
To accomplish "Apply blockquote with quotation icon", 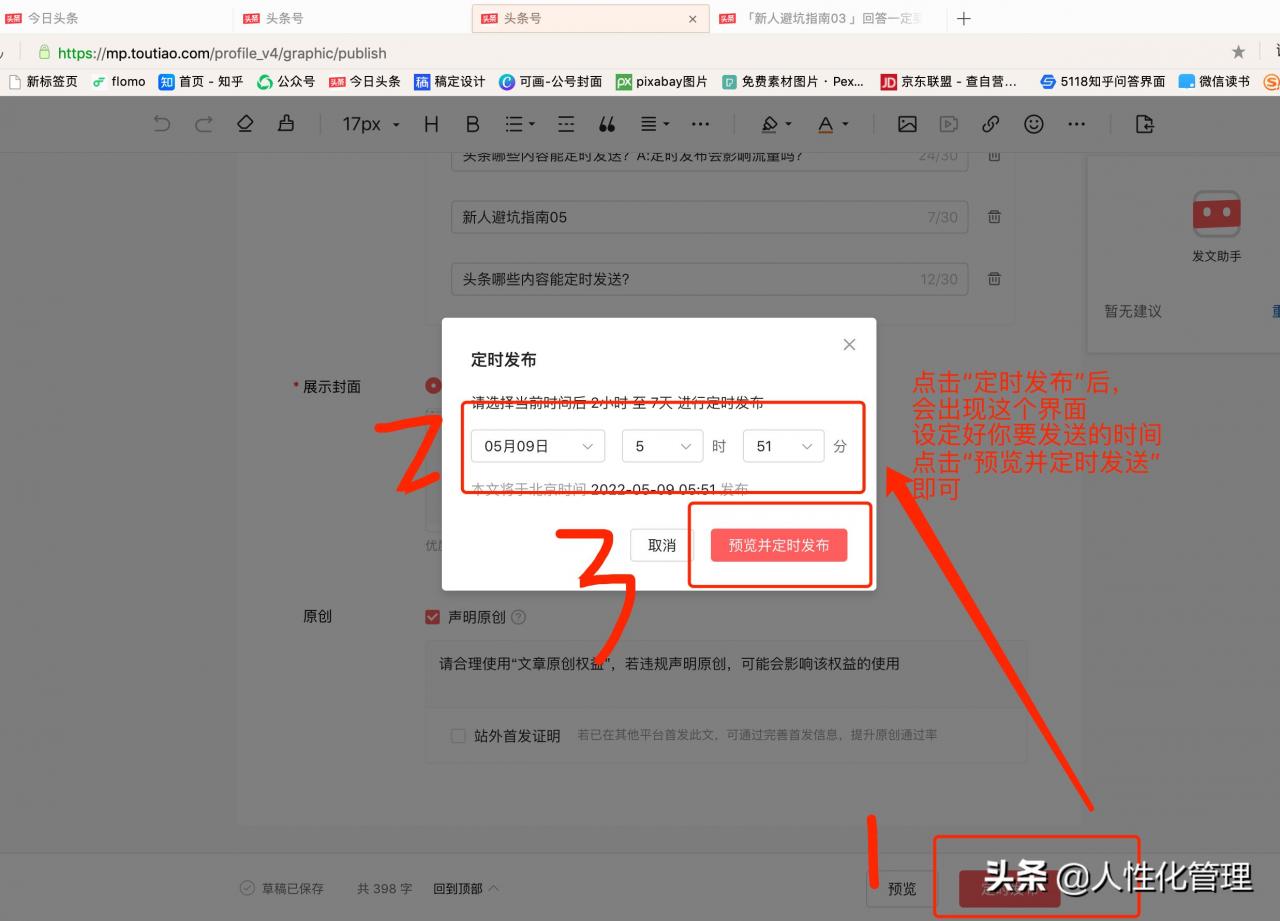I will pos(607,124).
